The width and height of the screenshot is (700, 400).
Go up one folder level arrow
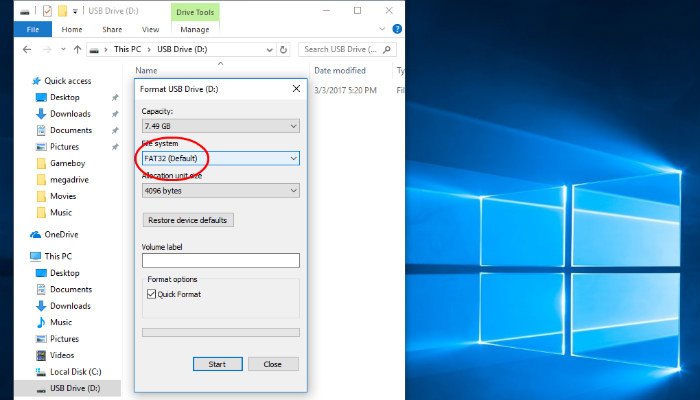point(77,50)
